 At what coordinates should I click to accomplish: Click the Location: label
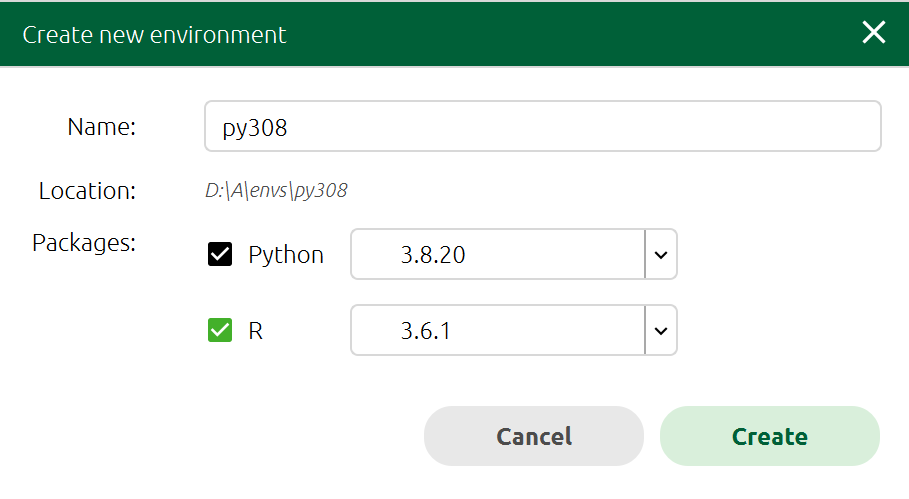(87, 191)
